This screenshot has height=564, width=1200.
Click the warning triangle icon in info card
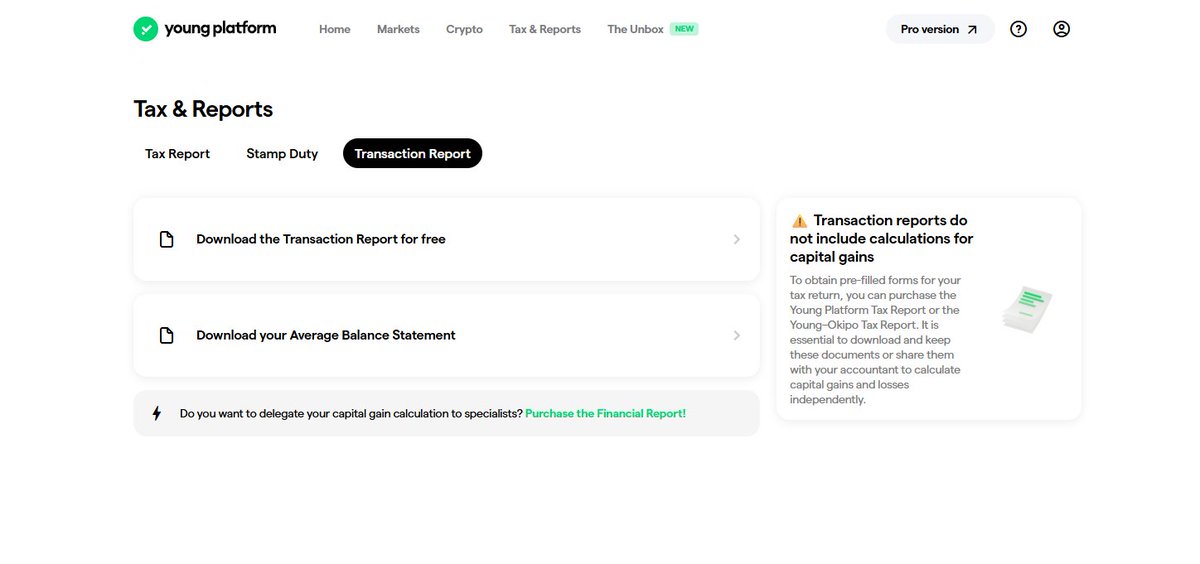click(x=799, y=221)
